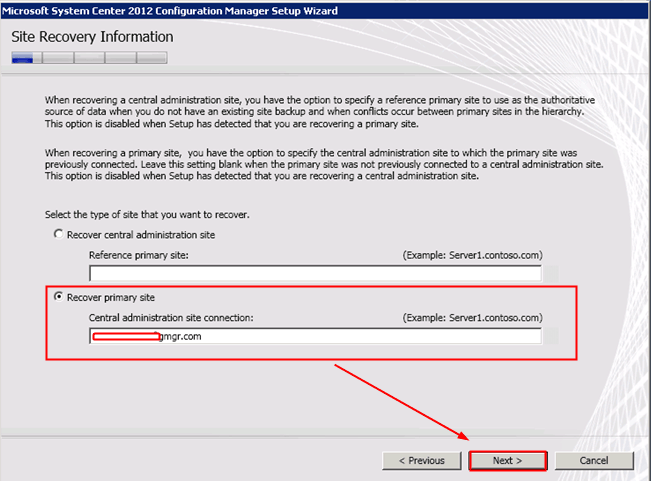Screen dimensions: 651x481
Task: Click the Setup Wizard title bar
Action: tap(325, 11)
